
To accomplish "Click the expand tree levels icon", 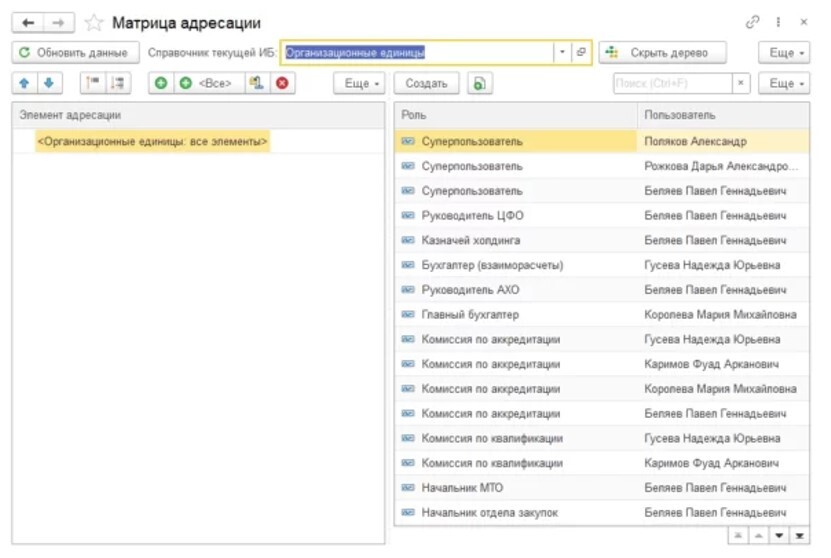I will click(118, 83).
